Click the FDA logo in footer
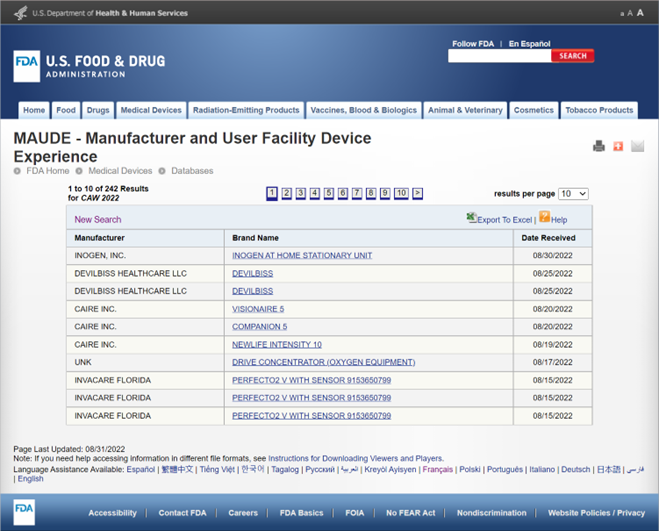Viewport: 659px width, 531px height. [x=24, y=512]
